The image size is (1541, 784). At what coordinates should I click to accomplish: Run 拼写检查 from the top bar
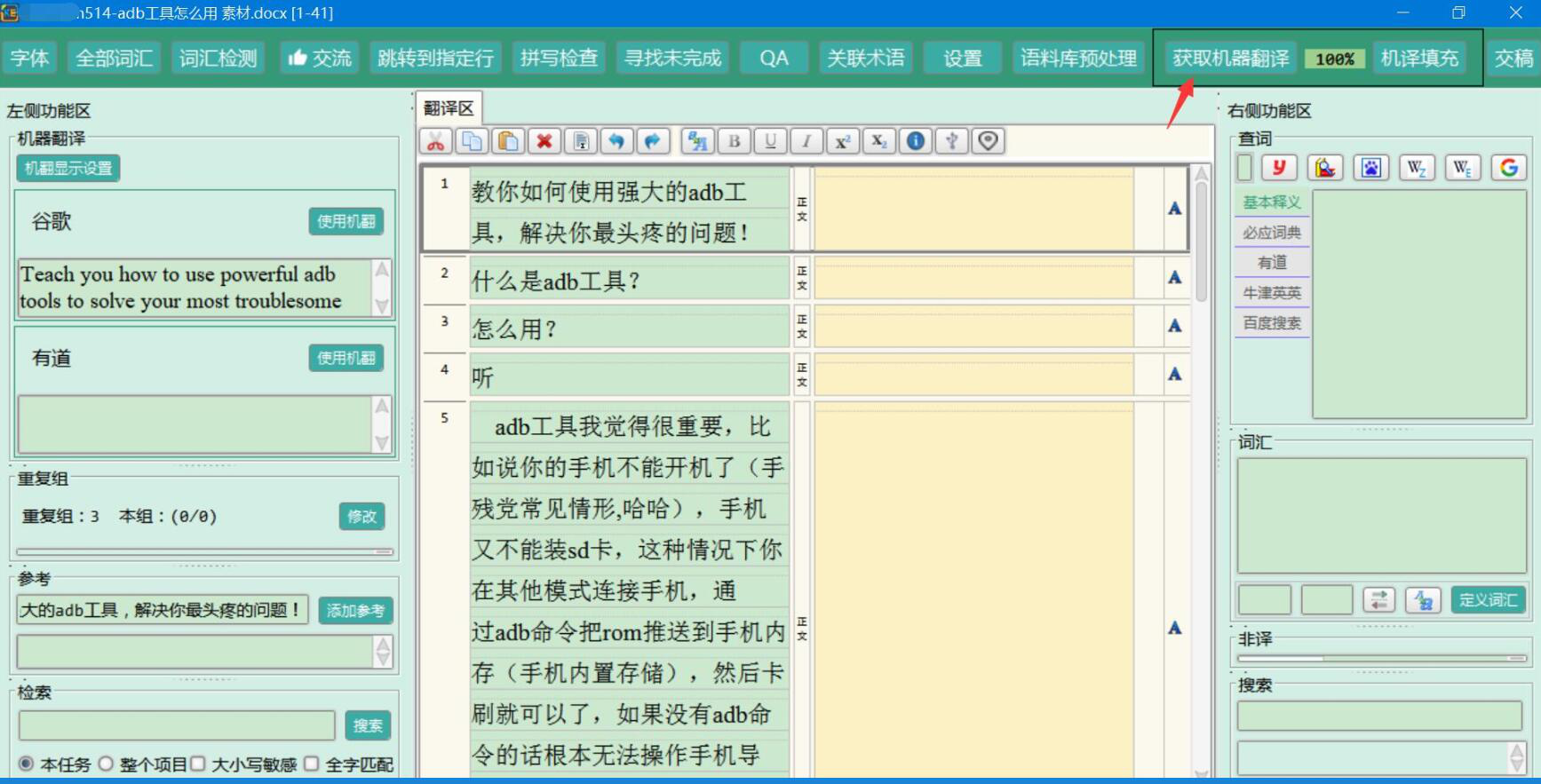559,58
